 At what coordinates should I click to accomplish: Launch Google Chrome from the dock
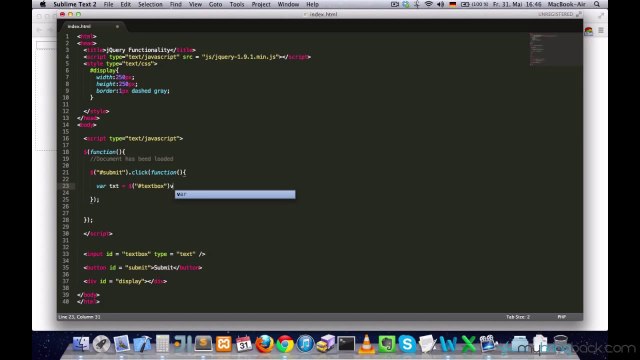pyautogui.click(x=285, y=344)
